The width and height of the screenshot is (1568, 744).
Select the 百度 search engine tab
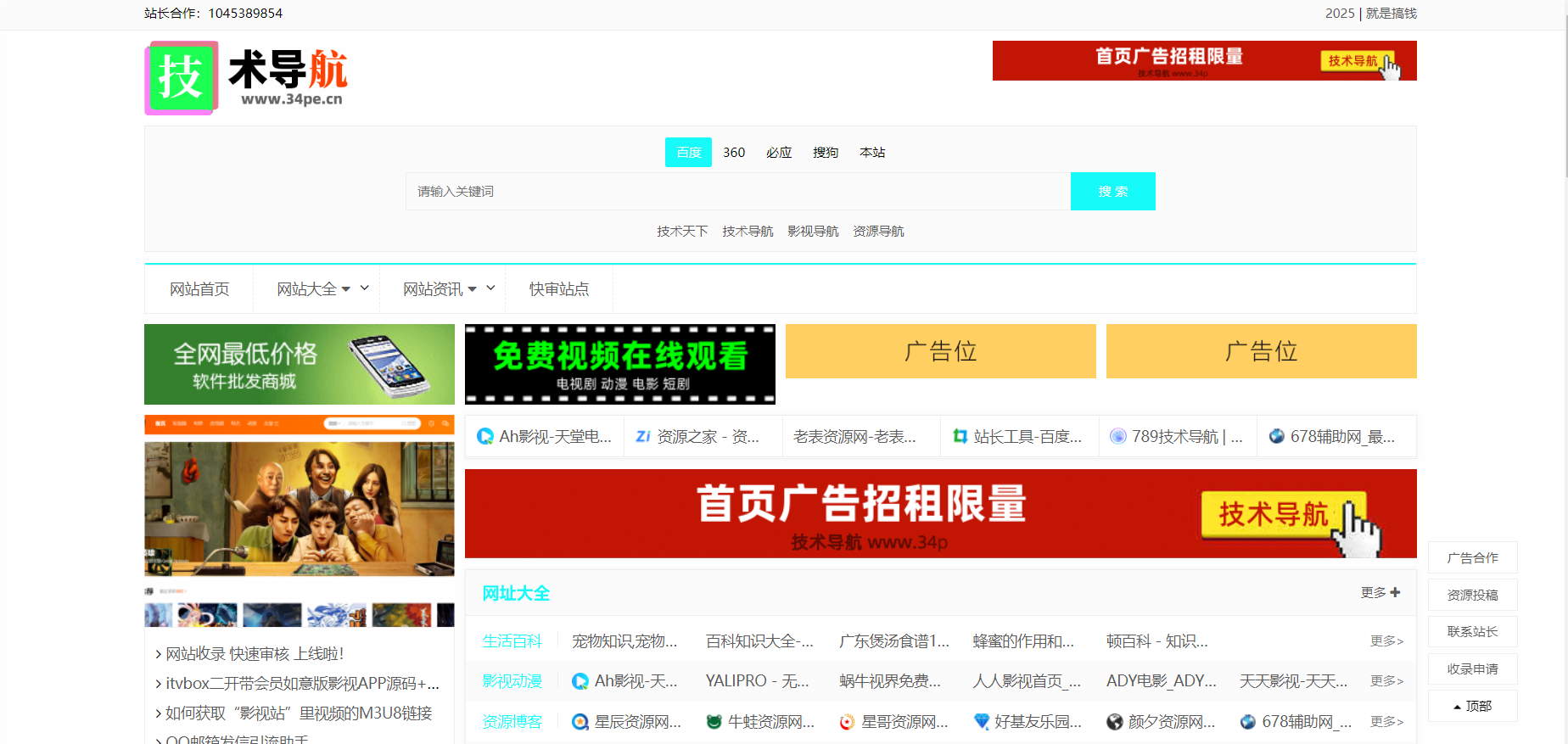click(x=688, y=153)
